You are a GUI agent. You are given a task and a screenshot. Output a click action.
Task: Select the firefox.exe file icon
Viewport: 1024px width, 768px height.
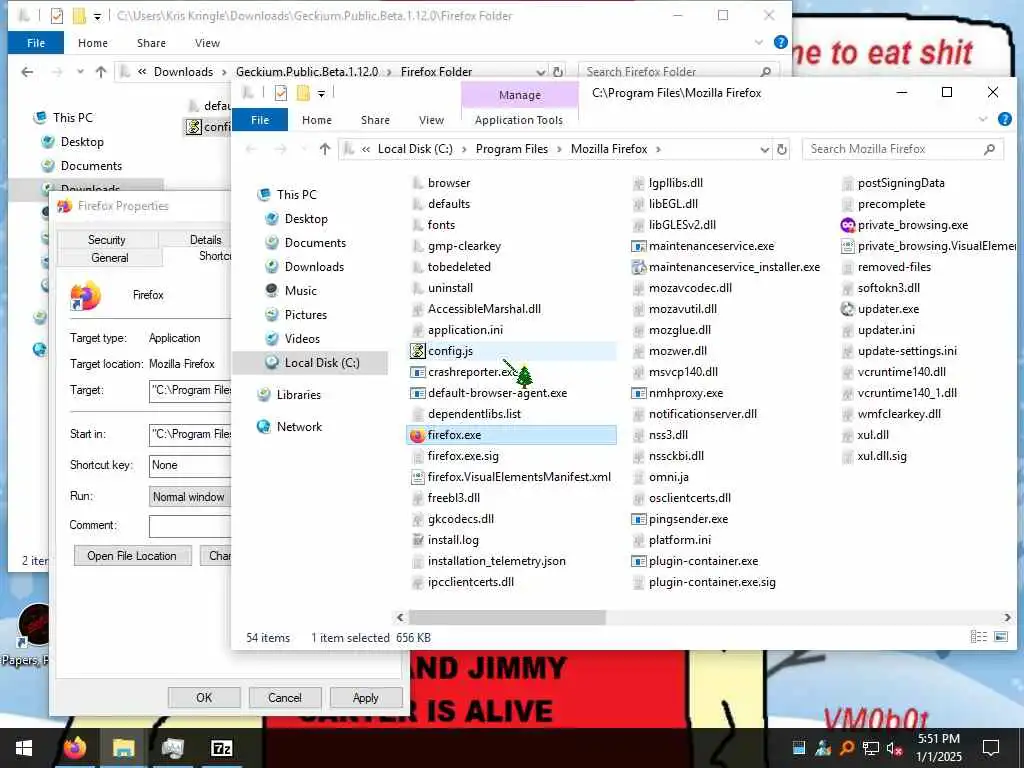(417, 435)
